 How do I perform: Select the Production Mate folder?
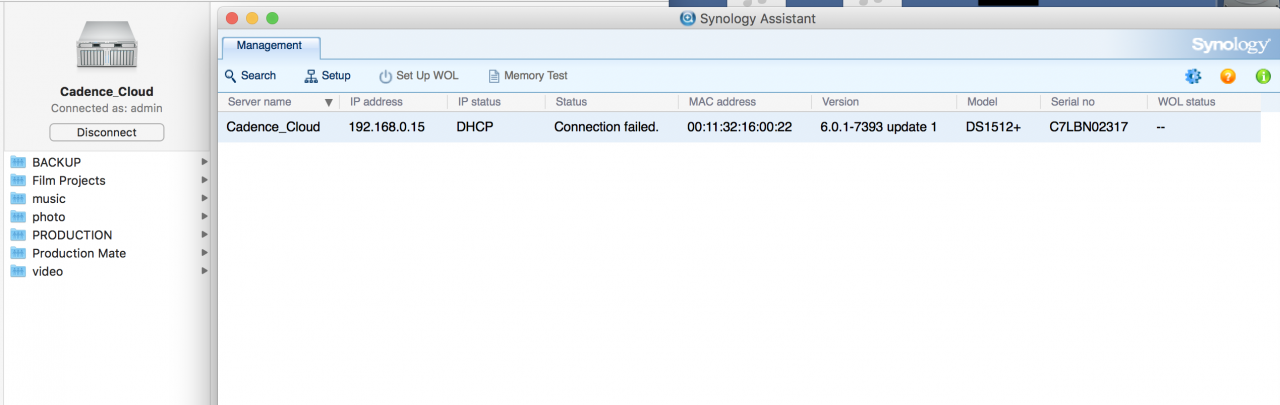coord(78,253)
